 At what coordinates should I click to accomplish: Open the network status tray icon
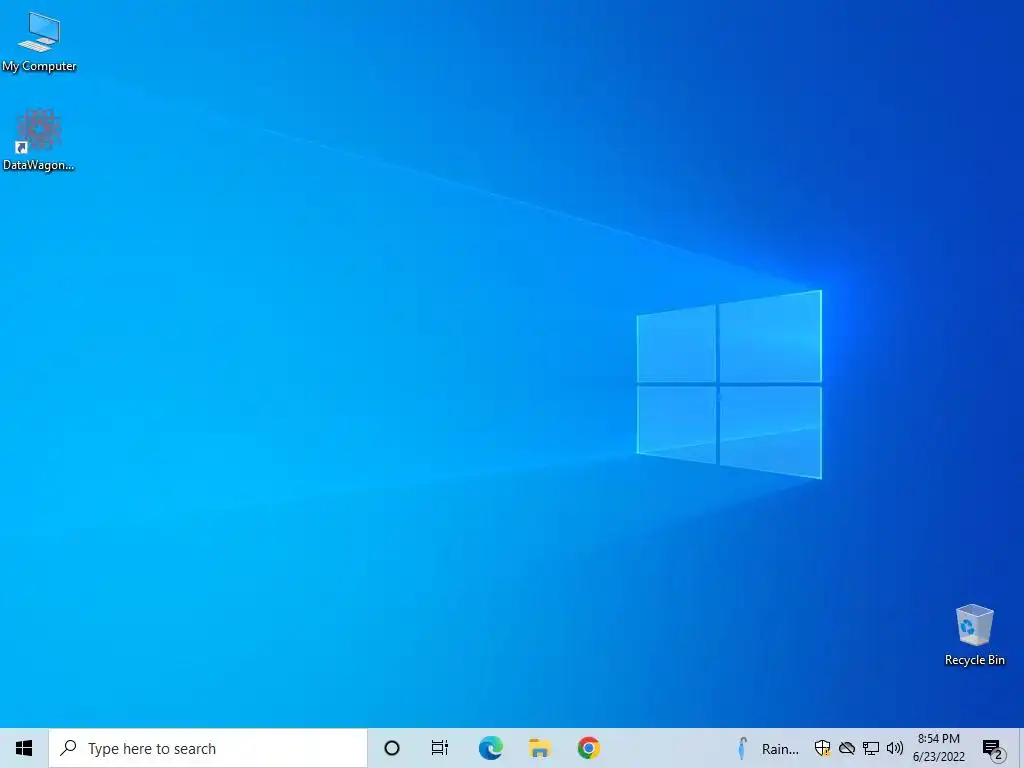click(871, 748)
